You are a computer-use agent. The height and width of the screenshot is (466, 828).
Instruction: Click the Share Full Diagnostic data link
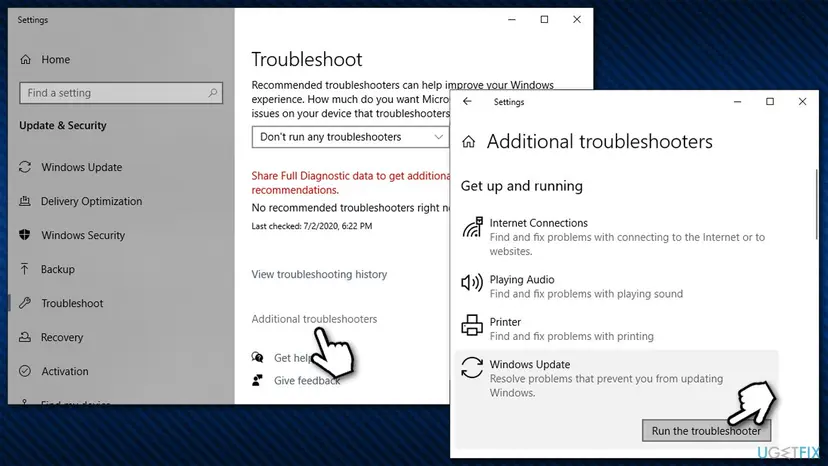pyautogui.click(x=351, y=183)
